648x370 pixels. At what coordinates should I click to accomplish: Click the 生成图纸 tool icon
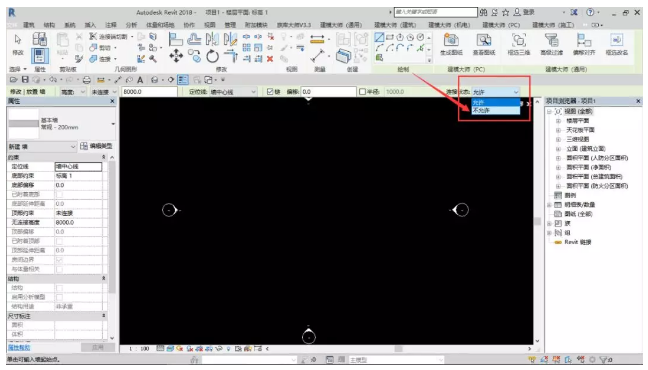451,40
